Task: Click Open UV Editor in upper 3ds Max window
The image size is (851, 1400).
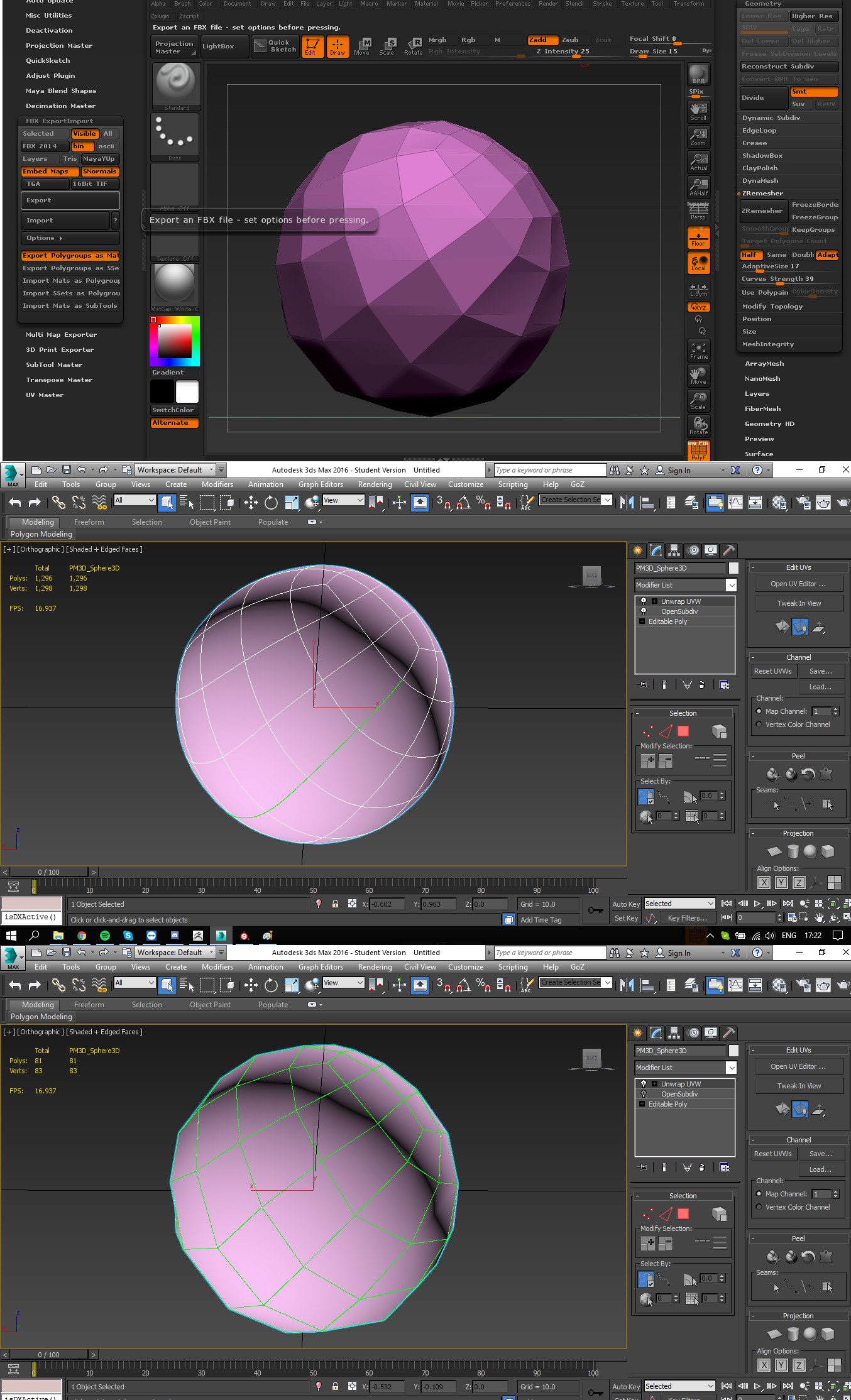Action: pos(798,584)
